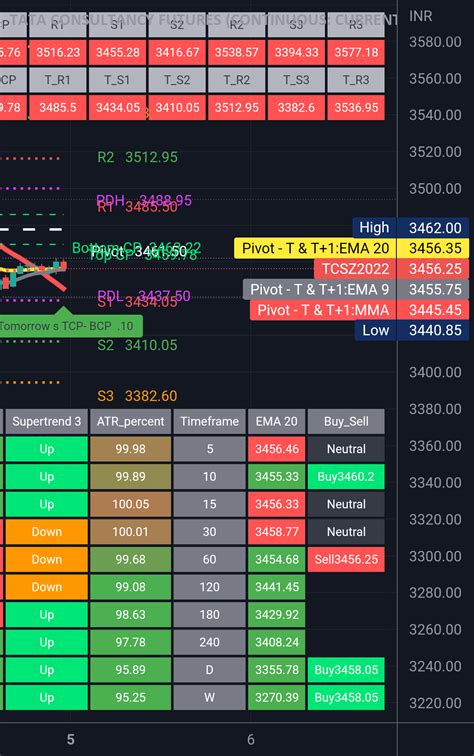Click the INR currency label
The image size is (474, 756).
(x=420, y=16)
